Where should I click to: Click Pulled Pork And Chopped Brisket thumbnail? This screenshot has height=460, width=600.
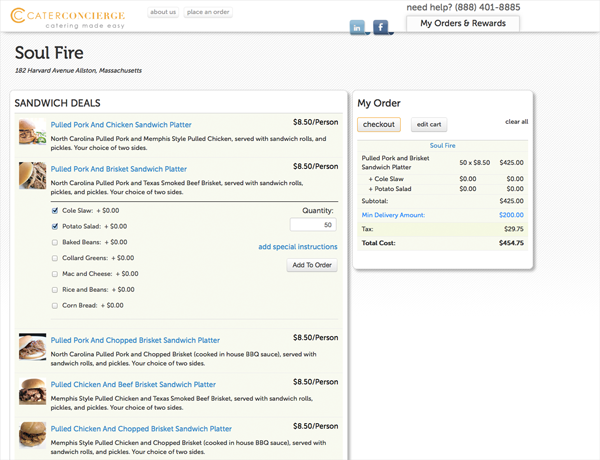(33, 347)
